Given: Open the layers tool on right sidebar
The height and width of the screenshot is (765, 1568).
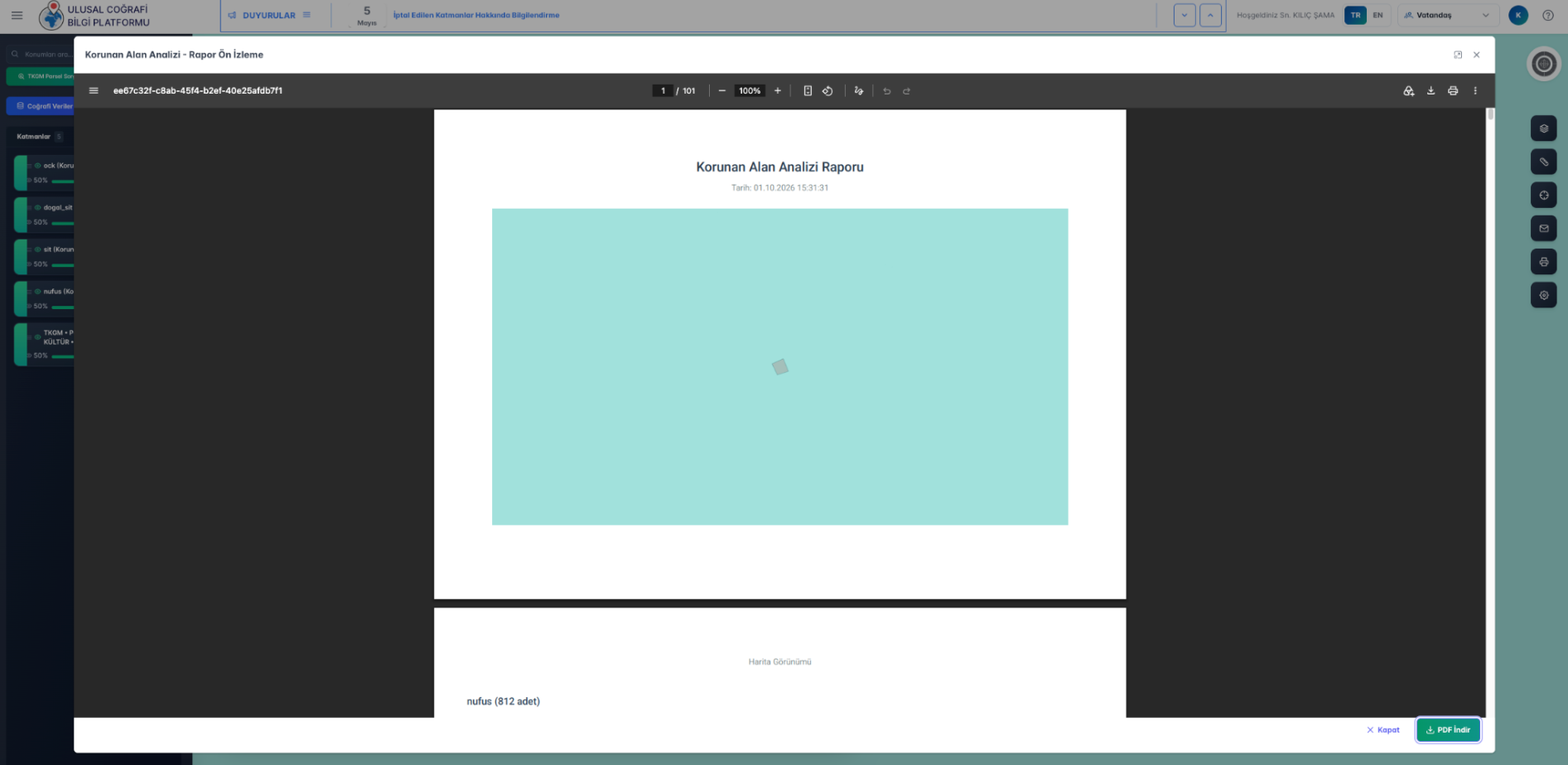Looking at the screenshot, I should pos(1544,128).
